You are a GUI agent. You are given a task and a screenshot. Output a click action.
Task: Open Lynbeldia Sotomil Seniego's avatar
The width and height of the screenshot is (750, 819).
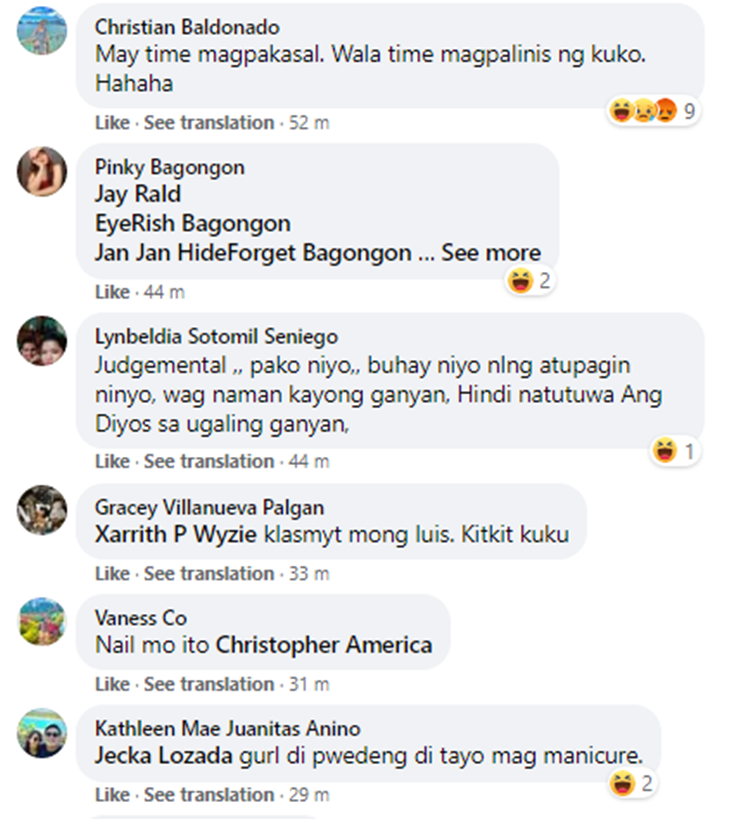tap(42, 341)
